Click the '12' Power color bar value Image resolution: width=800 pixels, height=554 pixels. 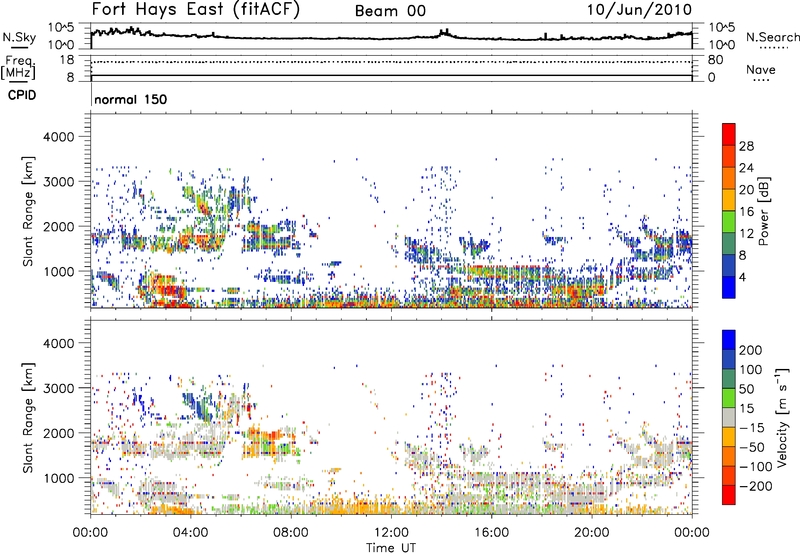click(746, 233)
